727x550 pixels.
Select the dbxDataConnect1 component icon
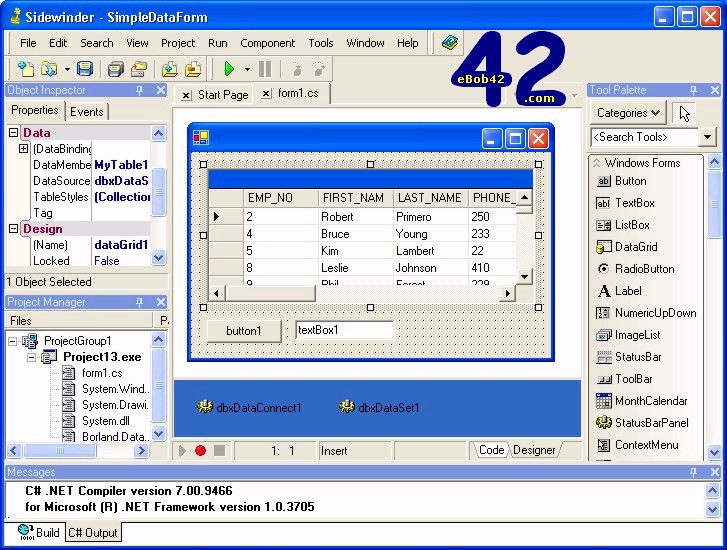pos(205,407)
